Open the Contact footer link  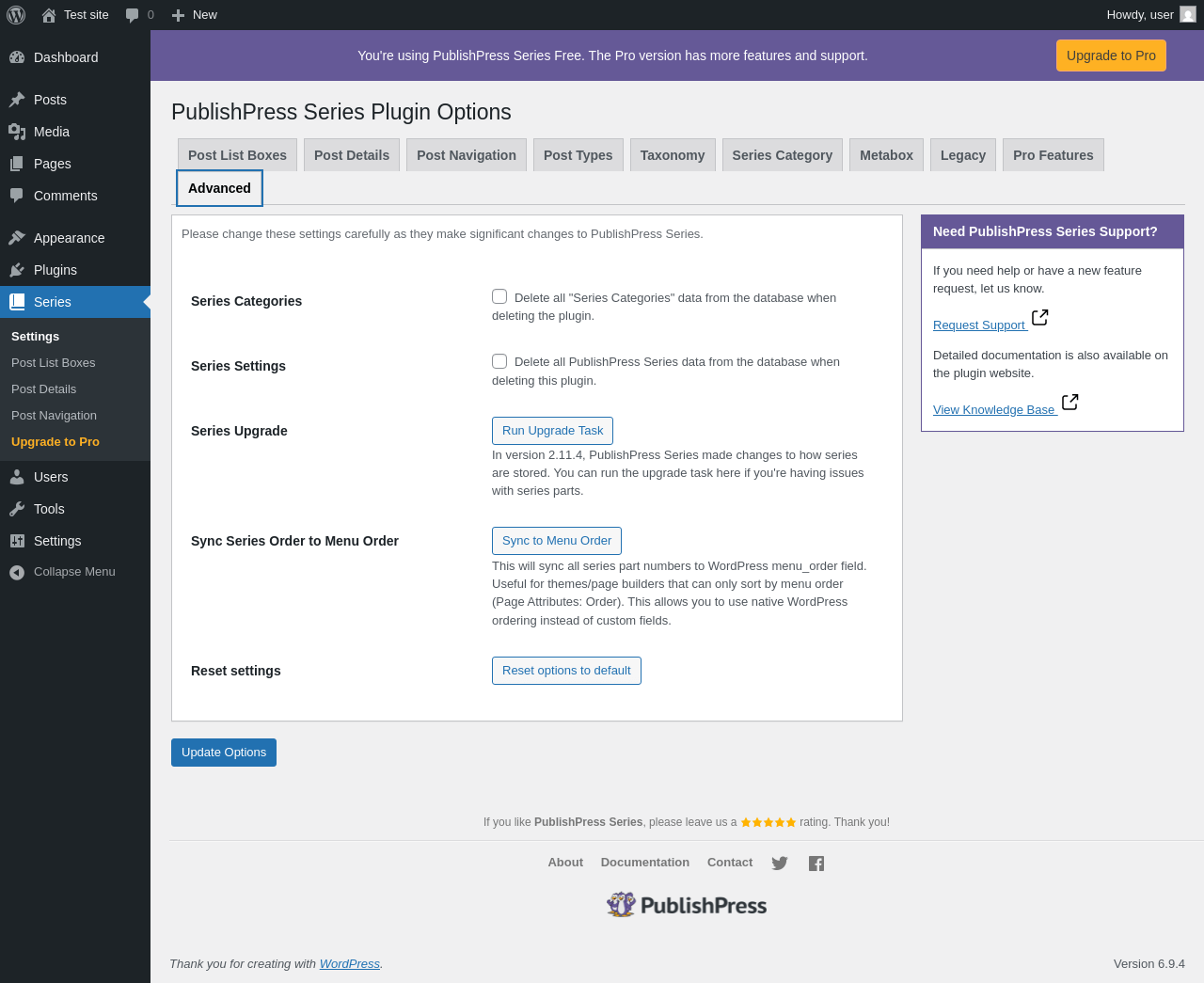click(x=730, y=863)
